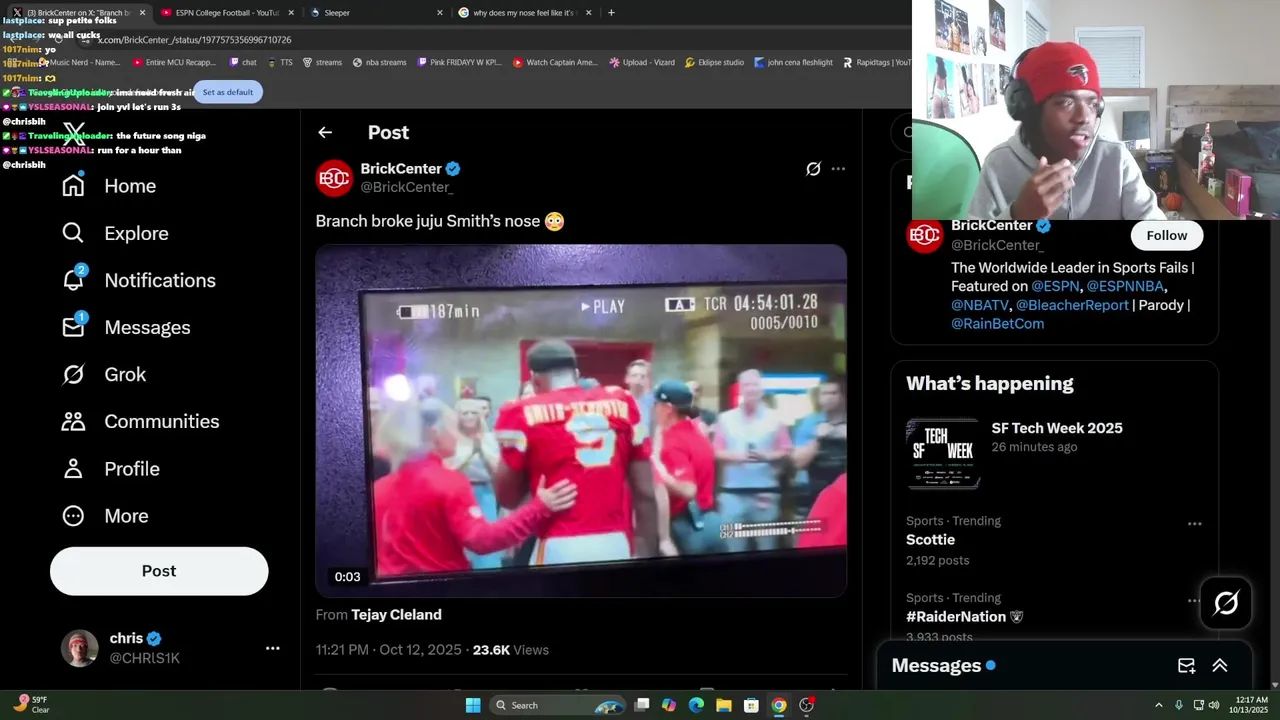Screen dimensions: 1280x720
Task: Open the nba streams bookmark
Action: 380,62
